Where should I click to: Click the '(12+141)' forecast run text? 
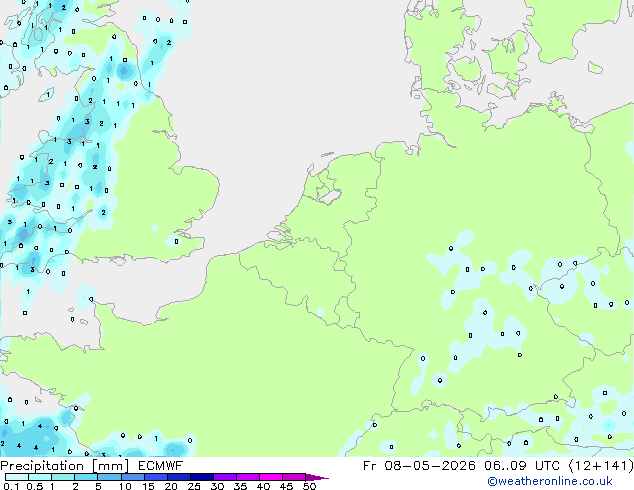point(601,466)
